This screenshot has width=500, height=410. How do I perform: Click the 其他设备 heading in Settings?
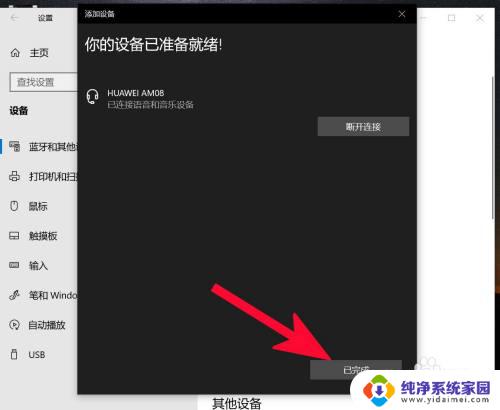[237, 403]
